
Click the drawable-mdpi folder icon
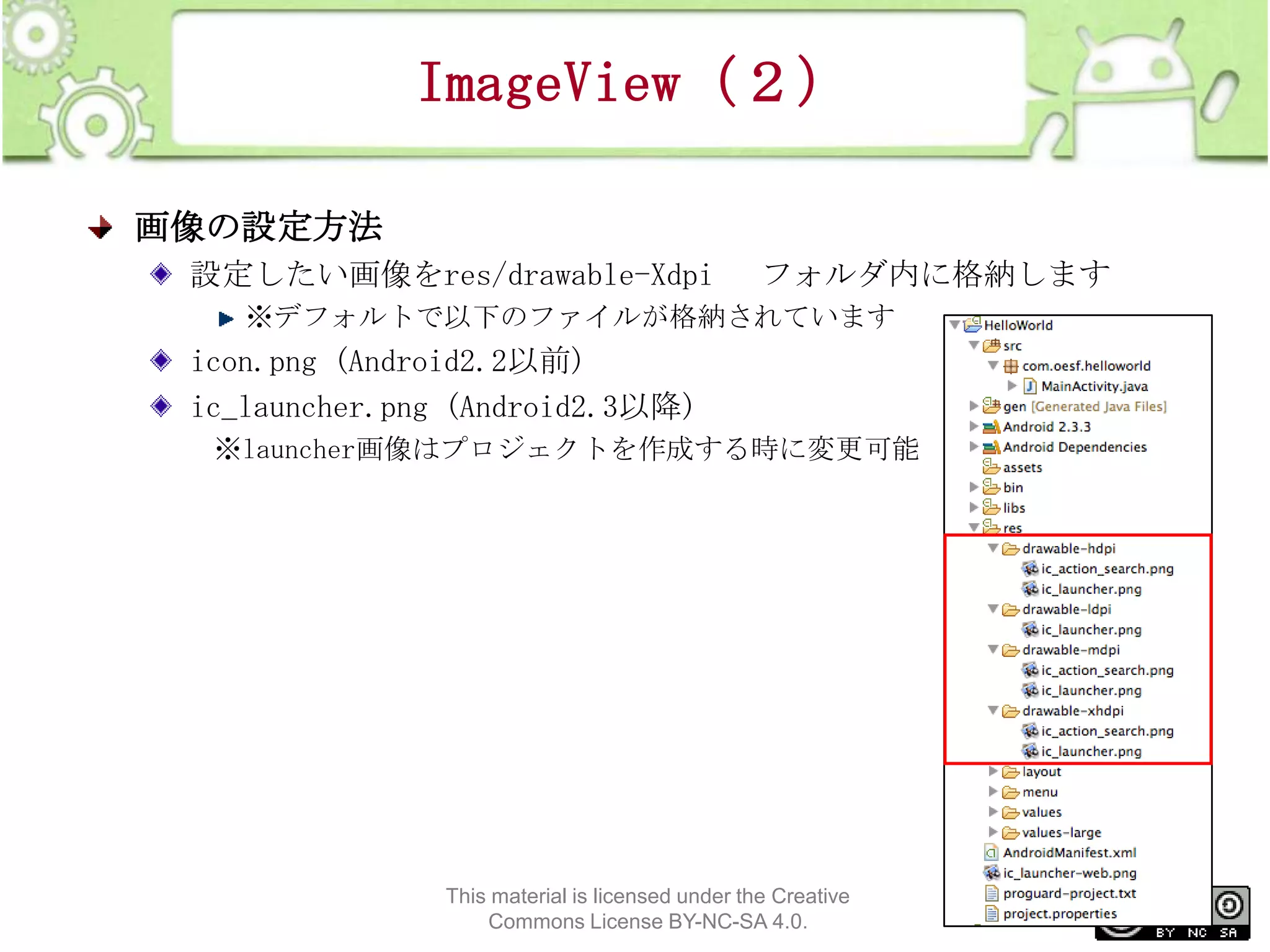coord(1011,650)
